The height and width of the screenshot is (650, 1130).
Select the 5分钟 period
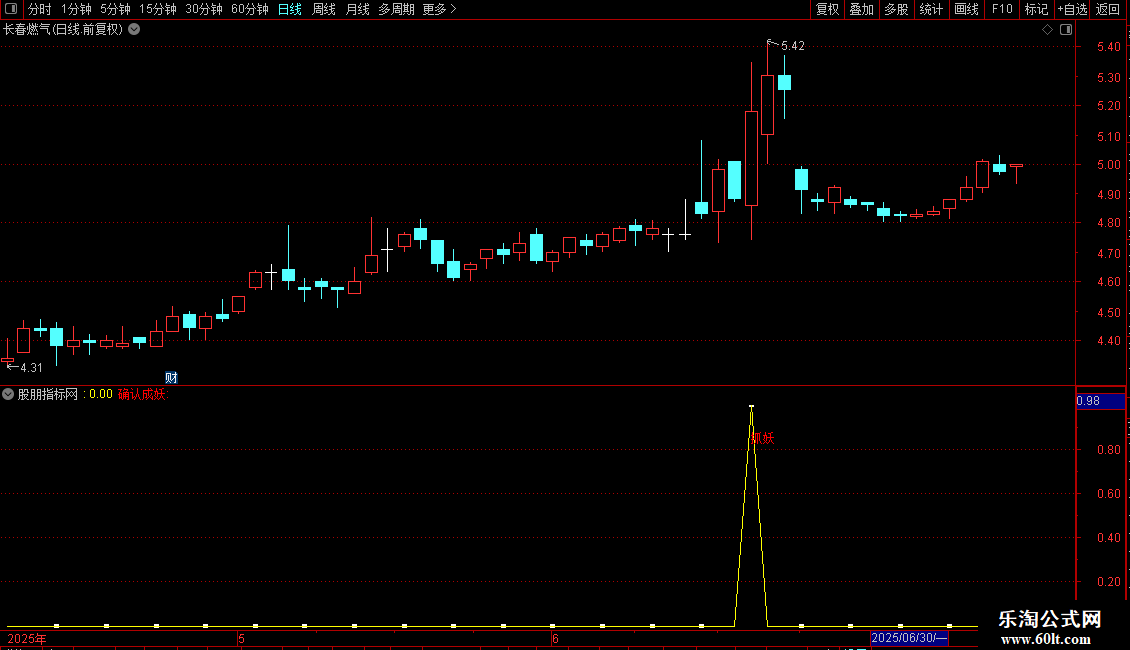[115, 9]
